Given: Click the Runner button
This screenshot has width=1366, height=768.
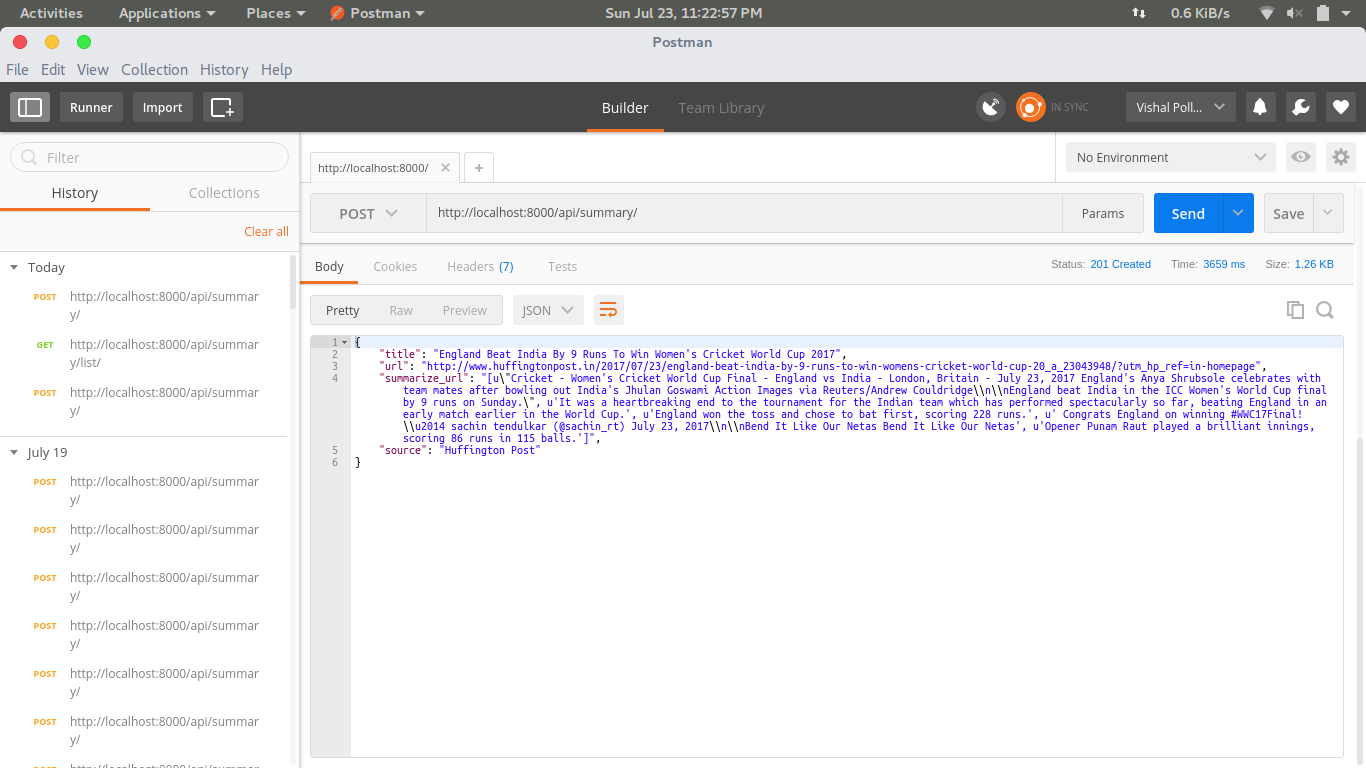Looking at the screenshot, I should pos(91,107).
